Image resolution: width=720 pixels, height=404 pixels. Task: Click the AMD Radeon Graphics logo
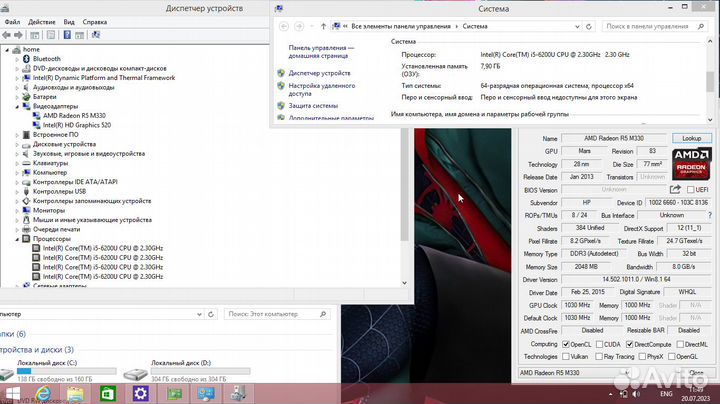click(x=692, y=163)
